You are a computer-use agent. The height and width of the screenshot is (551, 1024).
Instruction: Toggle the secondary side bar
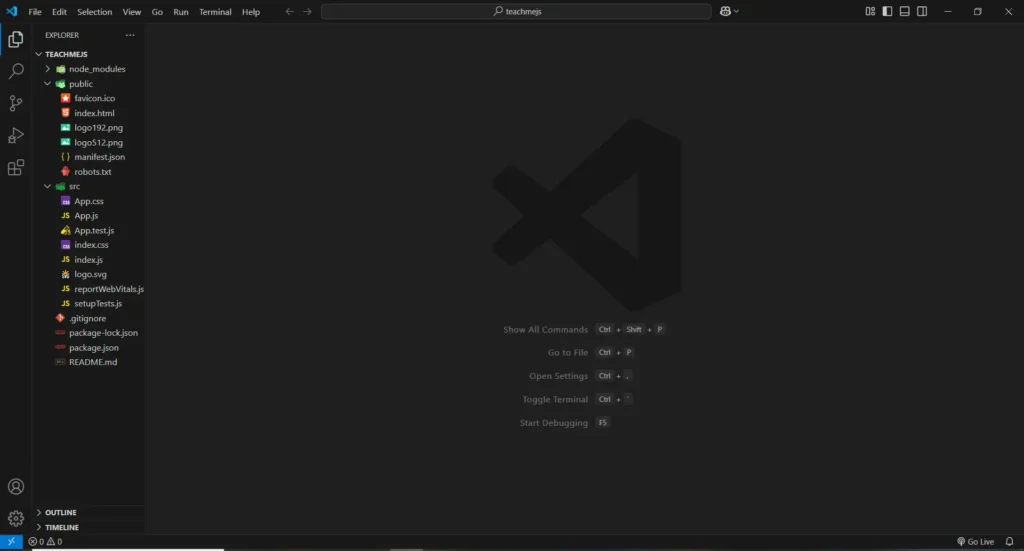[922, 11]
